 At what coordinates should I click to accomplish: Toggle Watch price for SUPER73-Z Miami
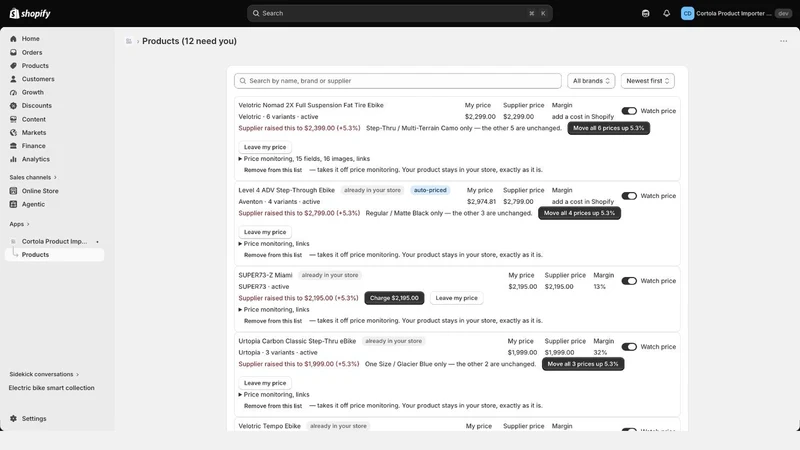pyautogui.click(x=629, y=281)
